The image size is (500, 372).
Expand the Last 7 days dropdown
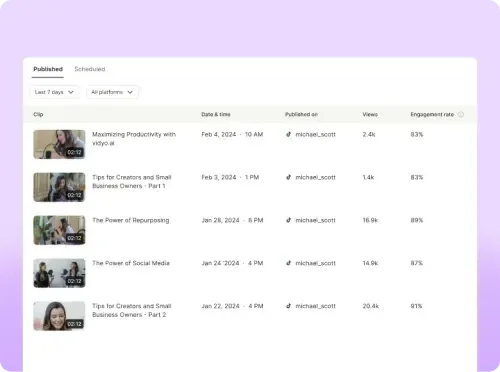pyautogui.click(x=55, y=92)
